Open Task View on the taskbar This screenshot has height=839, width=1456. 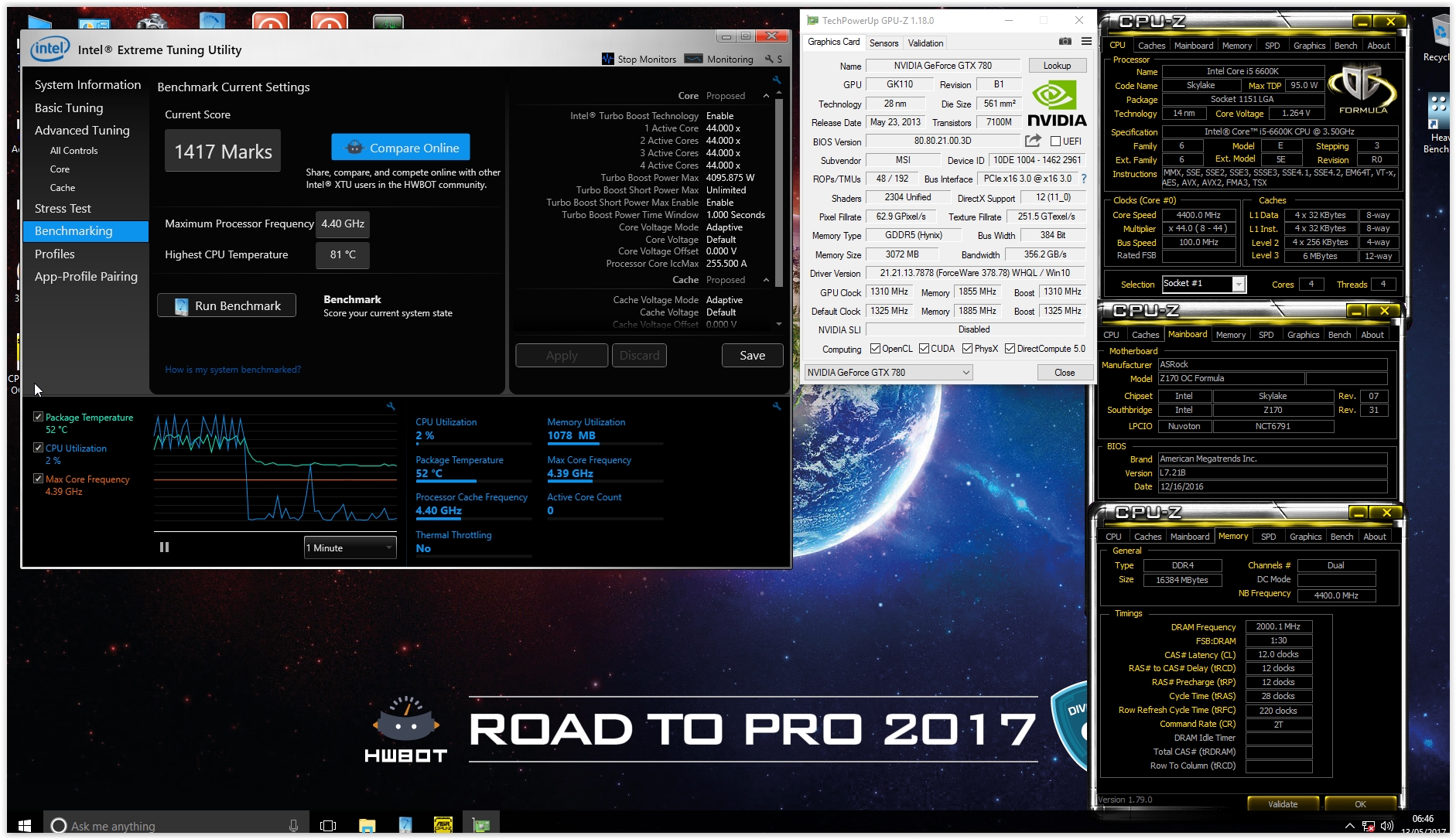click(327, 825)
